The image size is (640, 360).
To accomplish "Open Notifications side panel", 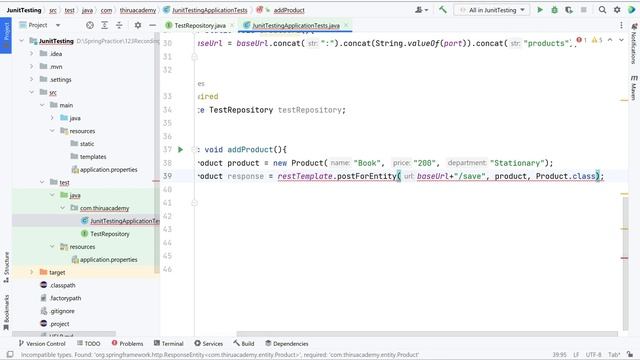I will coord(634,44).
